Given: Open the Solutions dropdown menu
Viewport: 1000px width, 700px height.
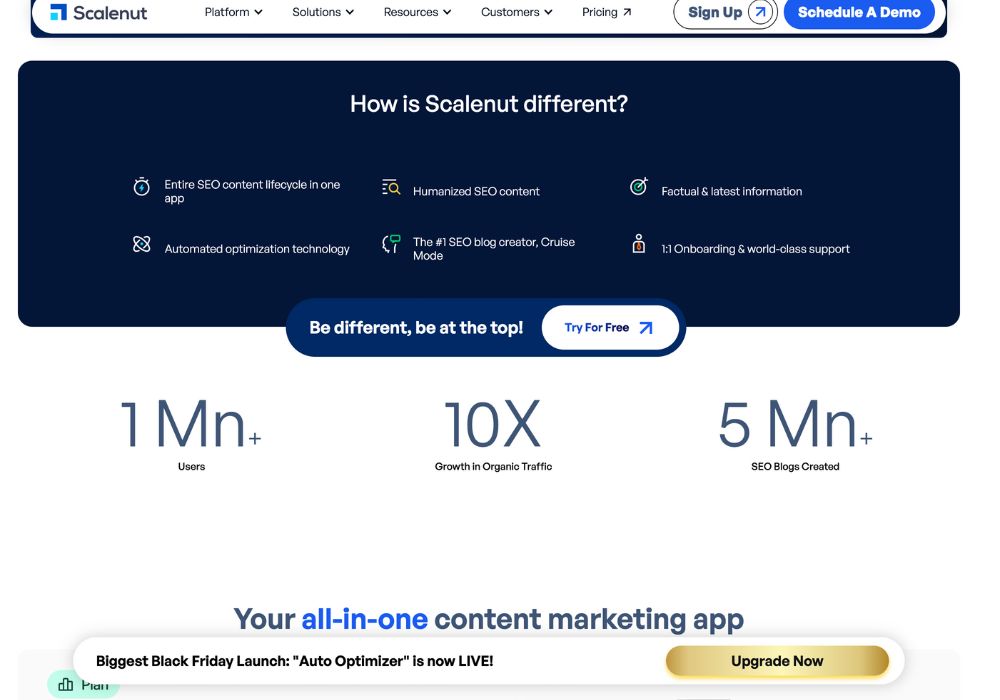Looking at the screenshot, I should pyautogui.click(x=320, y=12).
